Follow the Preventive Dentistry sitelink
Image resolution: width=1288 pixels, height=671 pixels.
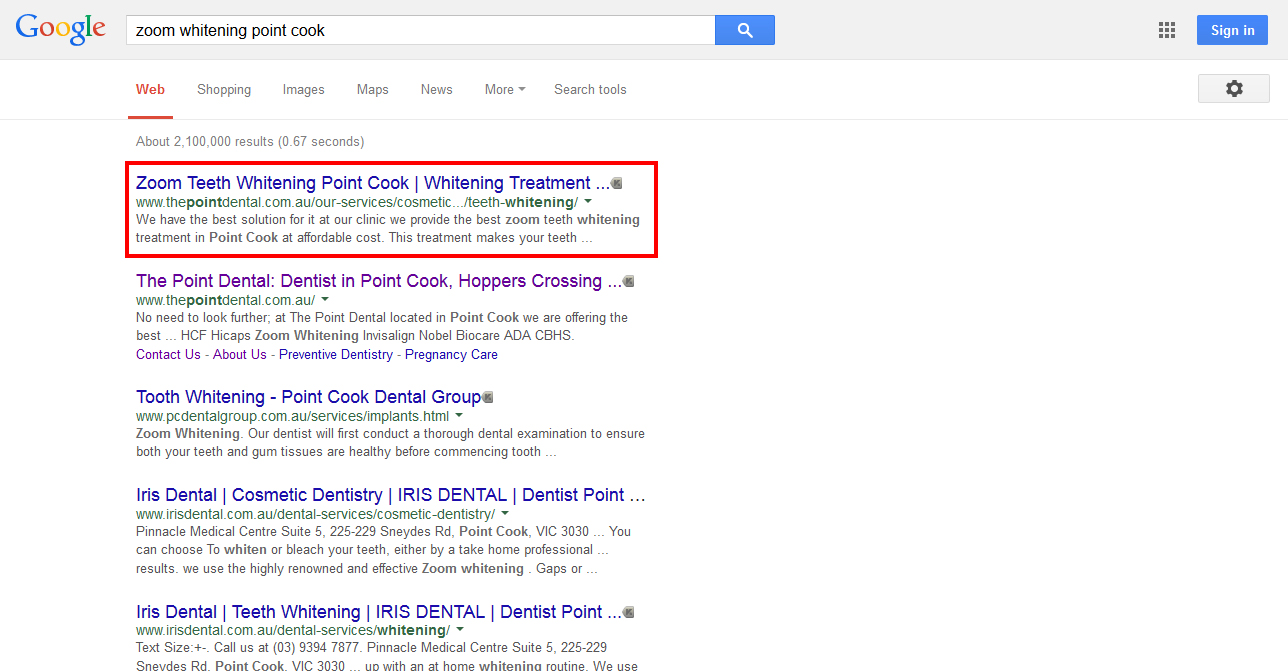[x=336, y=354]
